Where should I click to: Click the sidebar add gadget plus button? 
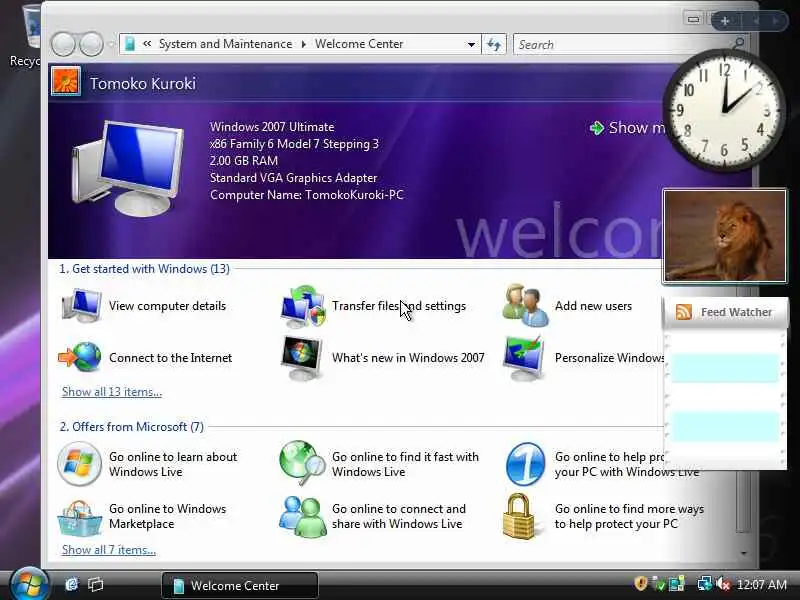tap(725, 21)
